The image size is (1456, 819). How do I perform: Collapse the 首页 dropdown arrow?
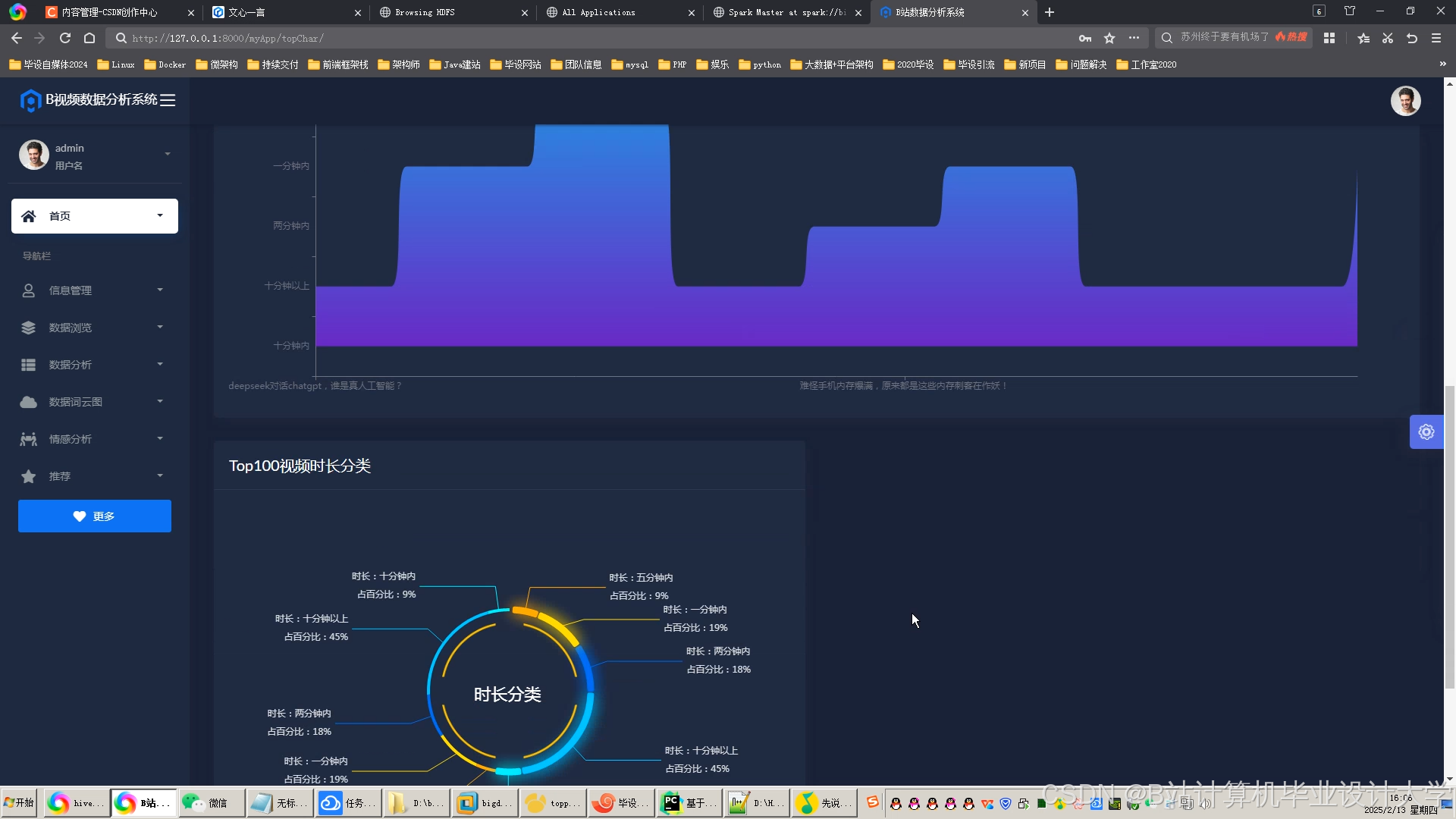(160, 216)
